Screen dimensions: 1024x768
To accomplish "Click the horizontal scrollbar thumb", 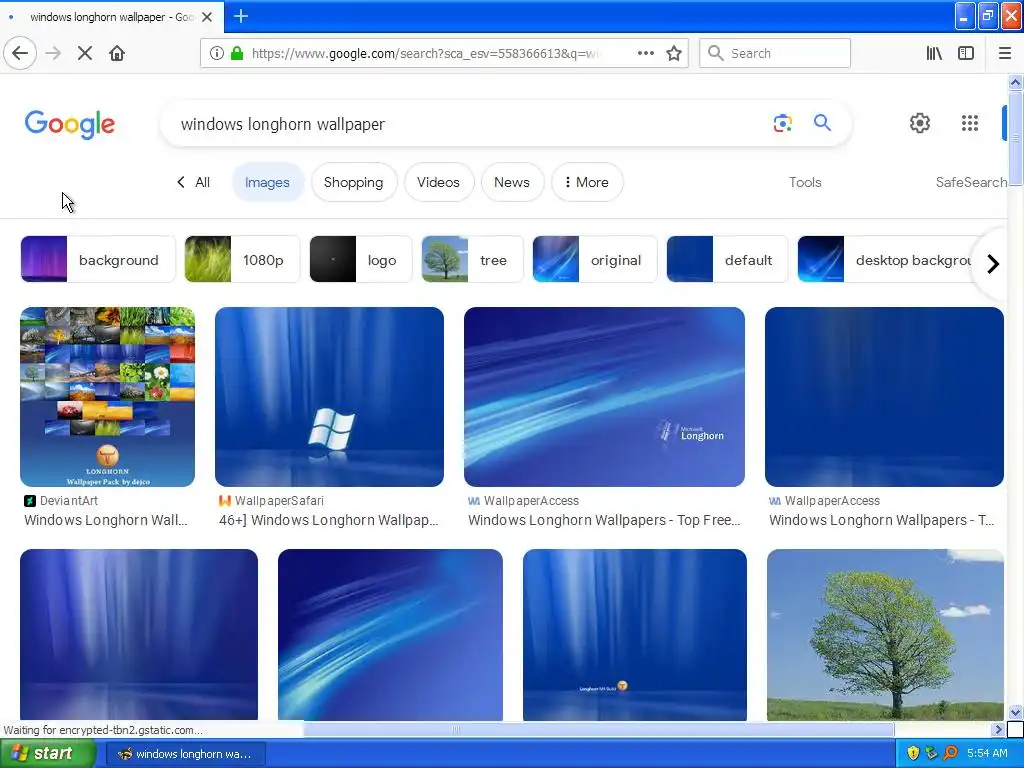I will (599, 729).
